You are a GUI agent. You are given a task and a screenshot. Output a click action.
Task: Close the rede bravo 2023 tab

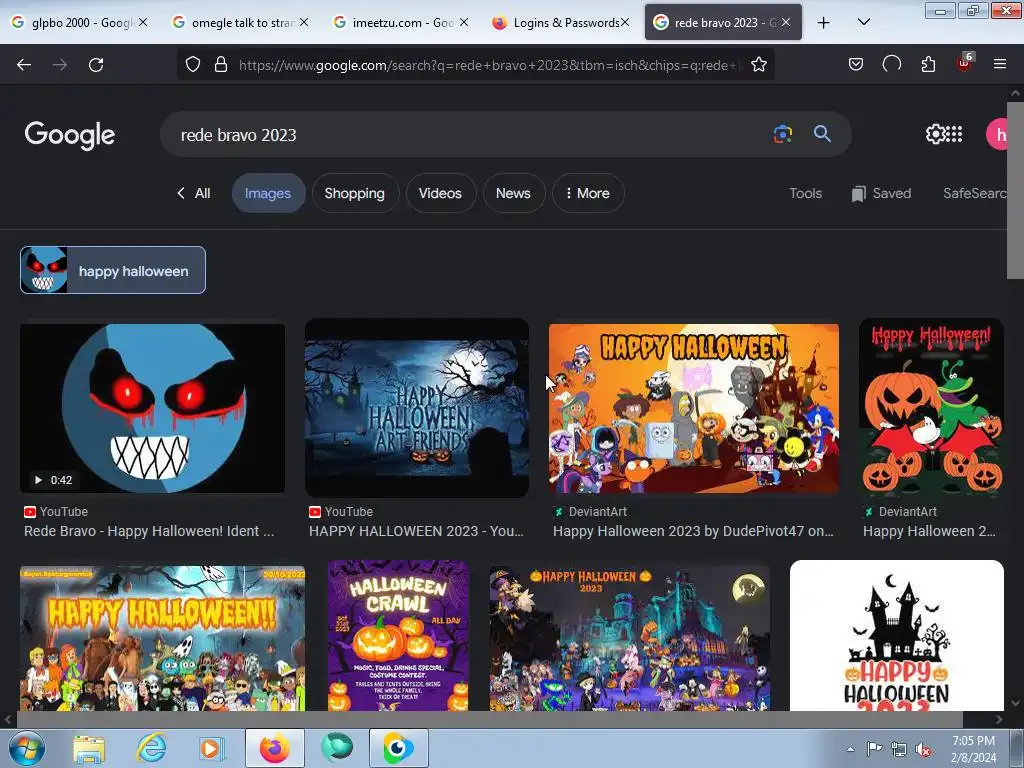786,22
